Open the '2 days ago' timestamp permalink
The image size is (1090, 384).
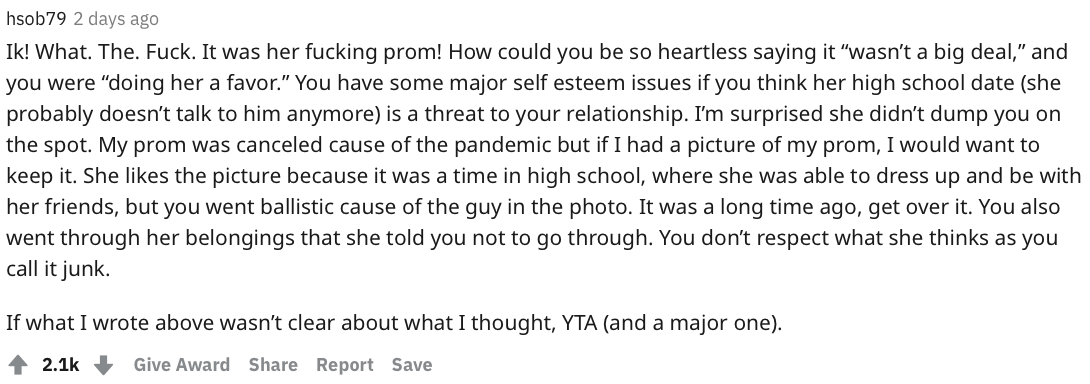116,19
